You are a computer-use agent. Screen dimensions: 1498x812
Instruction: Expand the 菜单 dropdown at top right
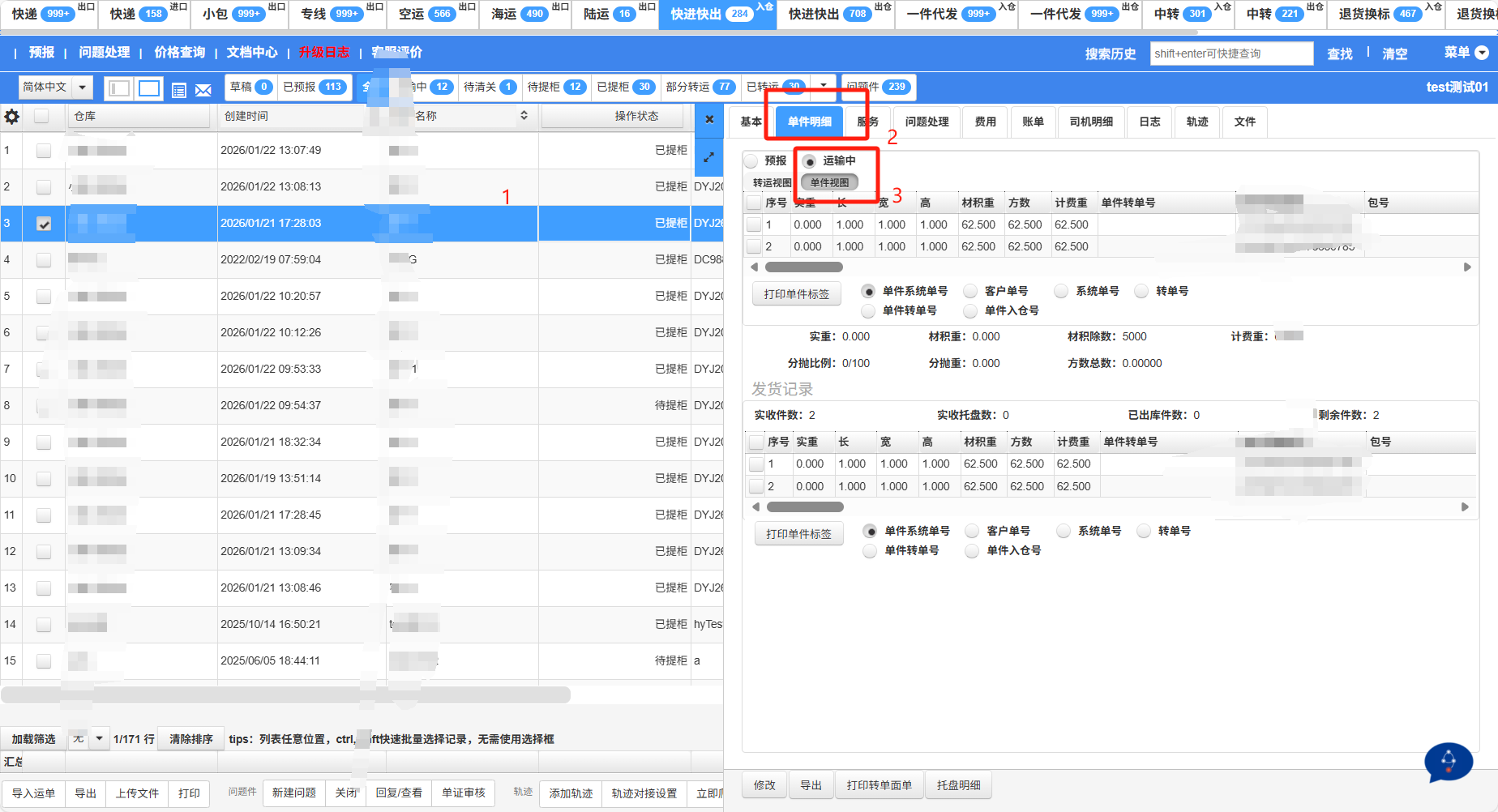(x=1482, y=53)
